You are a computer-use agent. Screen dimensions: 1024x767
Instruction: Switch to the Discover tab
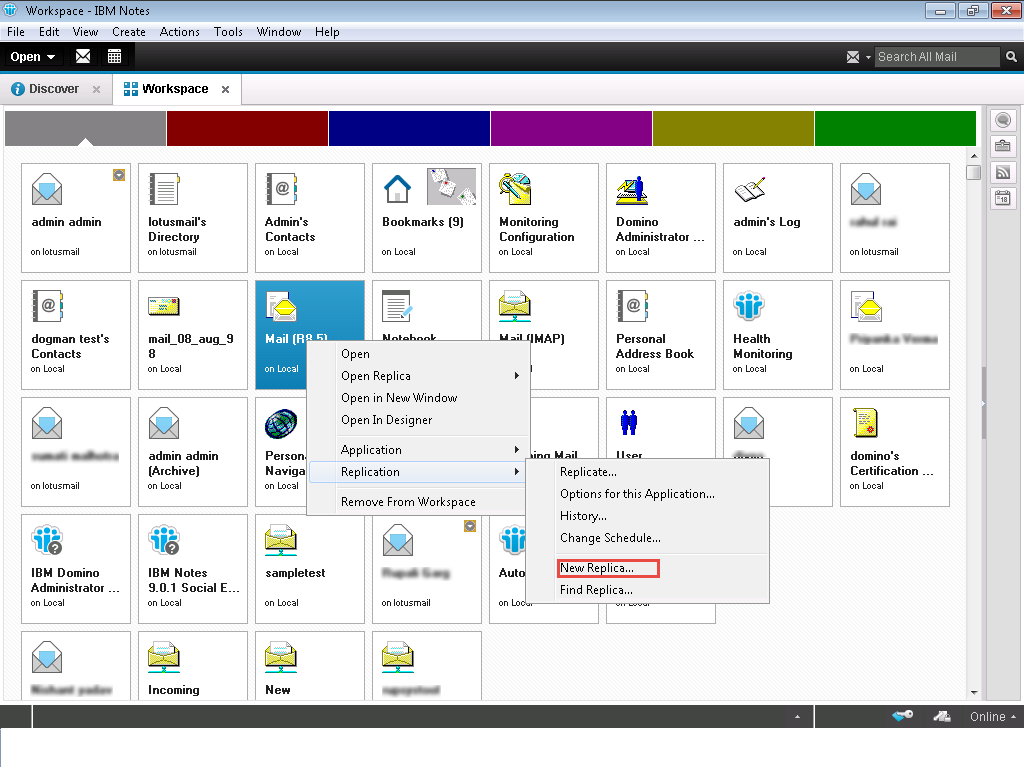point(53,89)
